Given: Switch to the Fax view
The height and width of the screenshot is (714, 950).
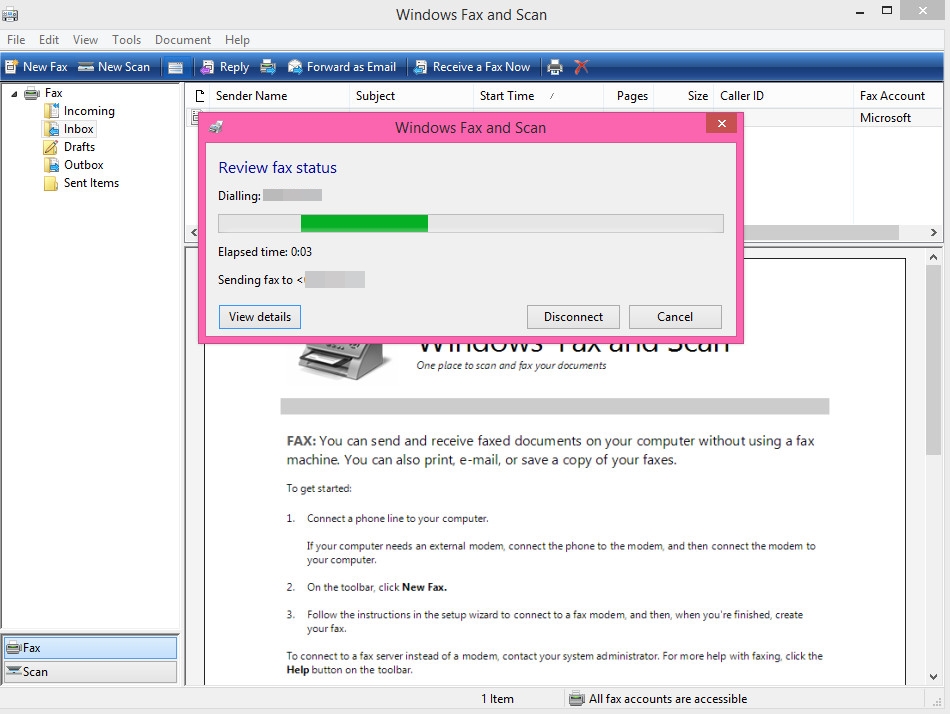Looking at the screenshot, I should coord(90,647).
